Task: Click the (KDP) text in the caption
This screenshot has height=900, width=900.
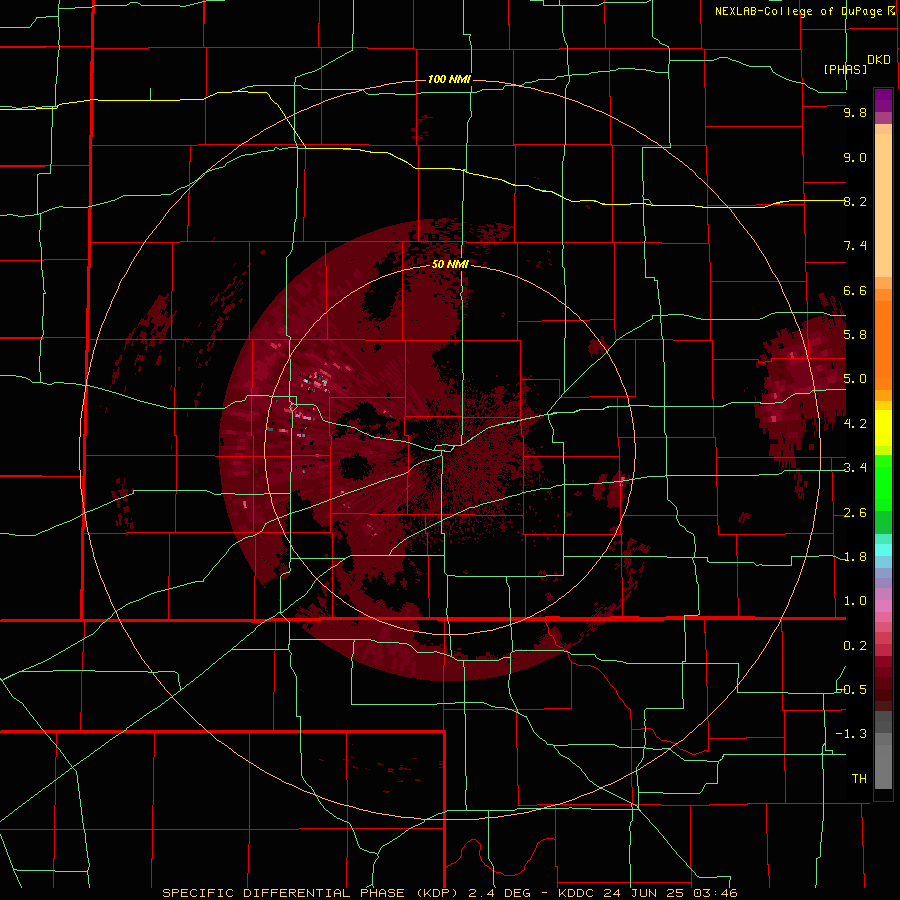Action: tap(437, 893)
